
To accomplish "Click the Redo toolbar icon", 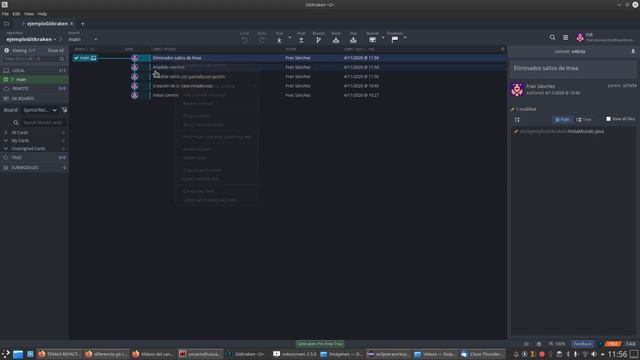I will 262,40.
